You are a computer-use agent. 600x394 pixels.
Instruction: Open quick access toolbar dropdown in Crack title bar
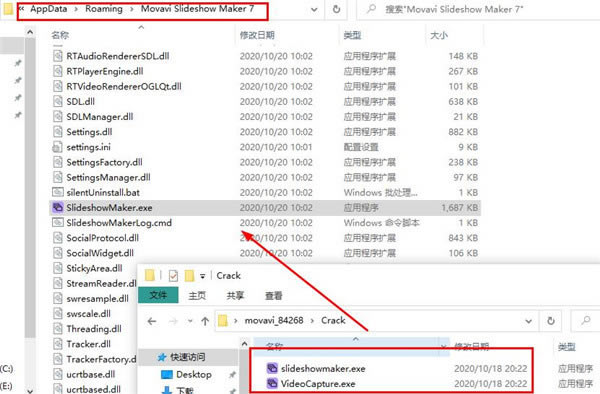click(202, 276)
